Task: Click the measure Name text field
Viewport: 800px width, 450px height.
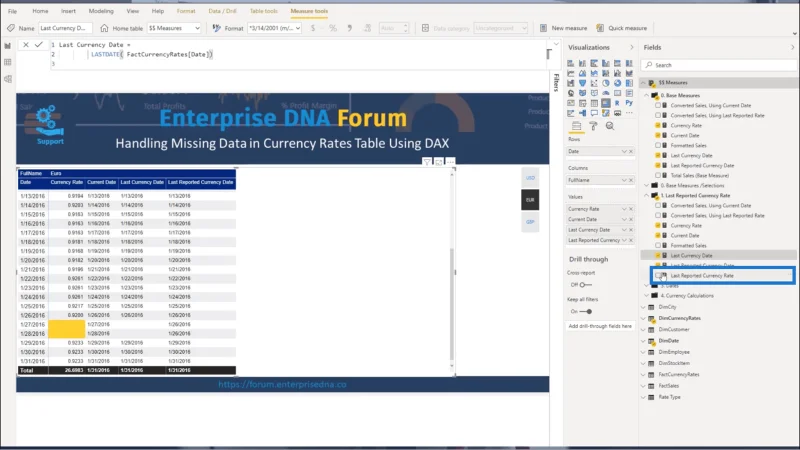Action: coord(65,28)
